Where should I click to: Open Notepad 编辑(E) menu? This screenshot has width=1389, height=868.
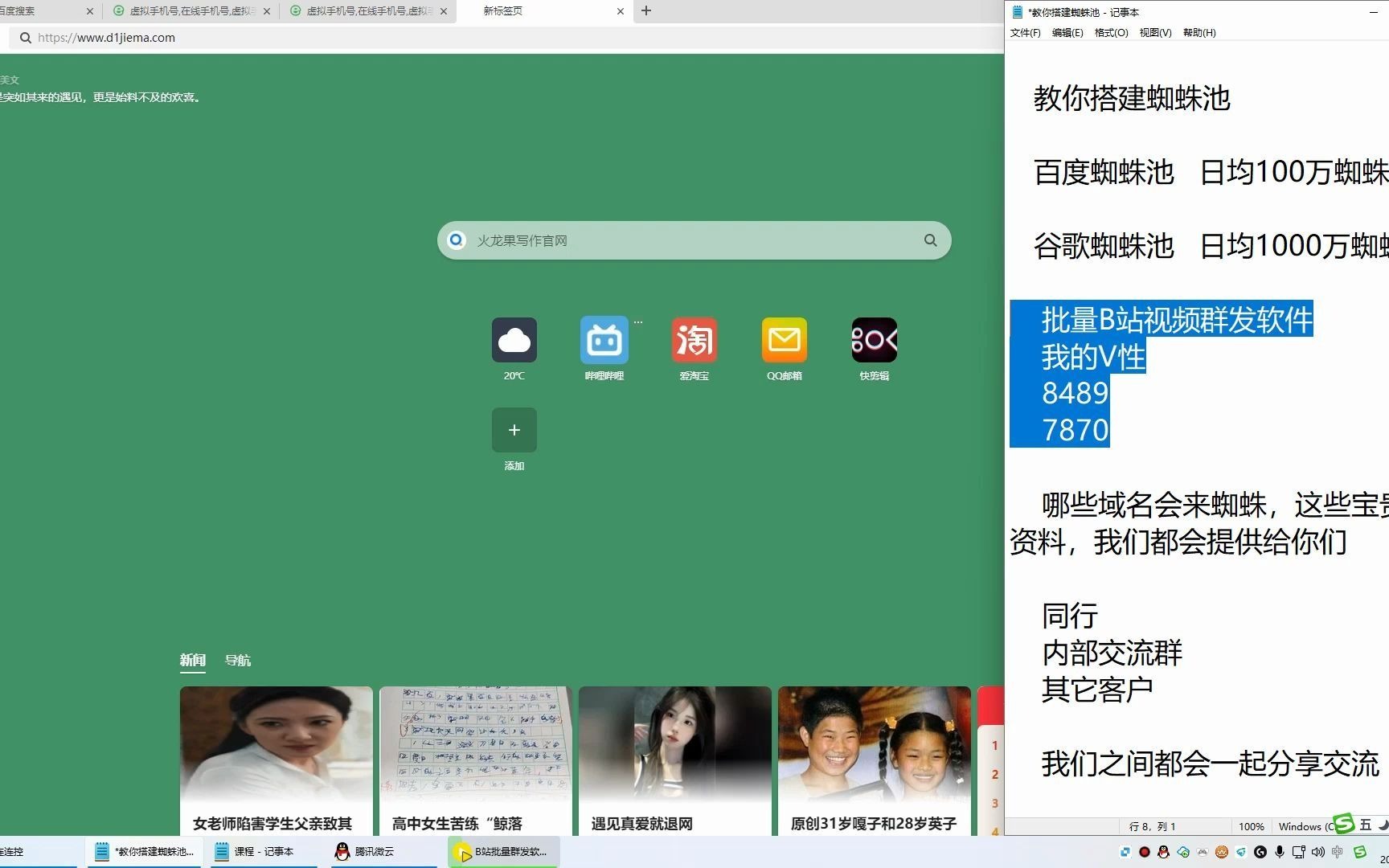point(1067,33)
